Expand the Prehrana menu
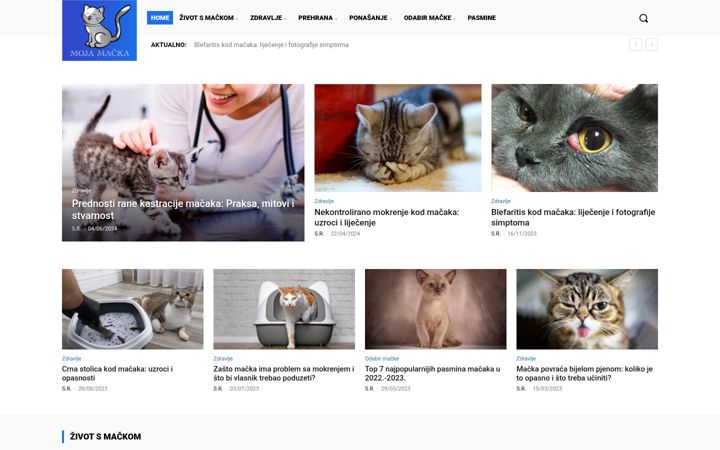Screen dimensions: 720x450 317,17
